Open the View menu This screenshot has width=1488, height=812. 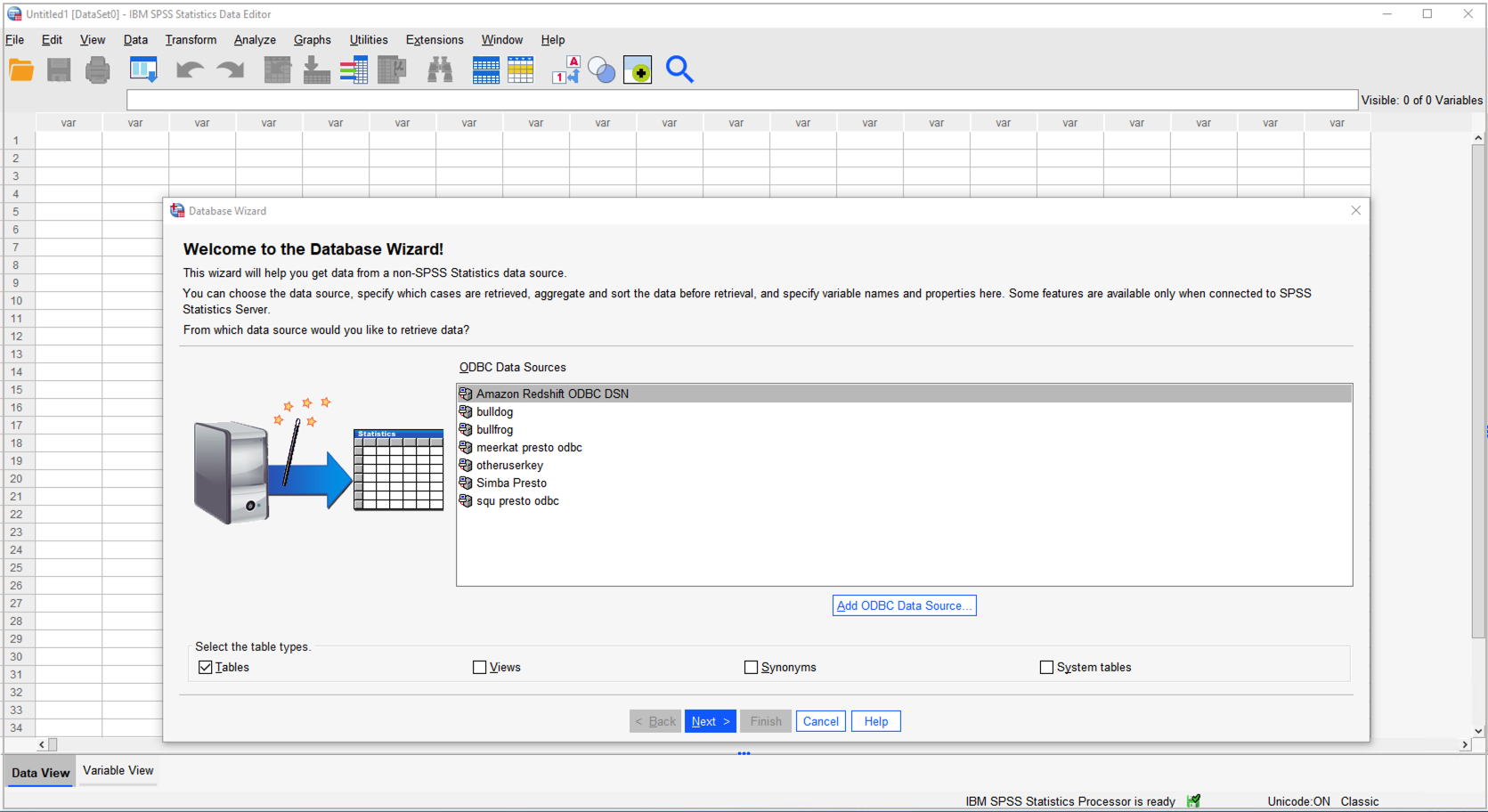point(93,40)
